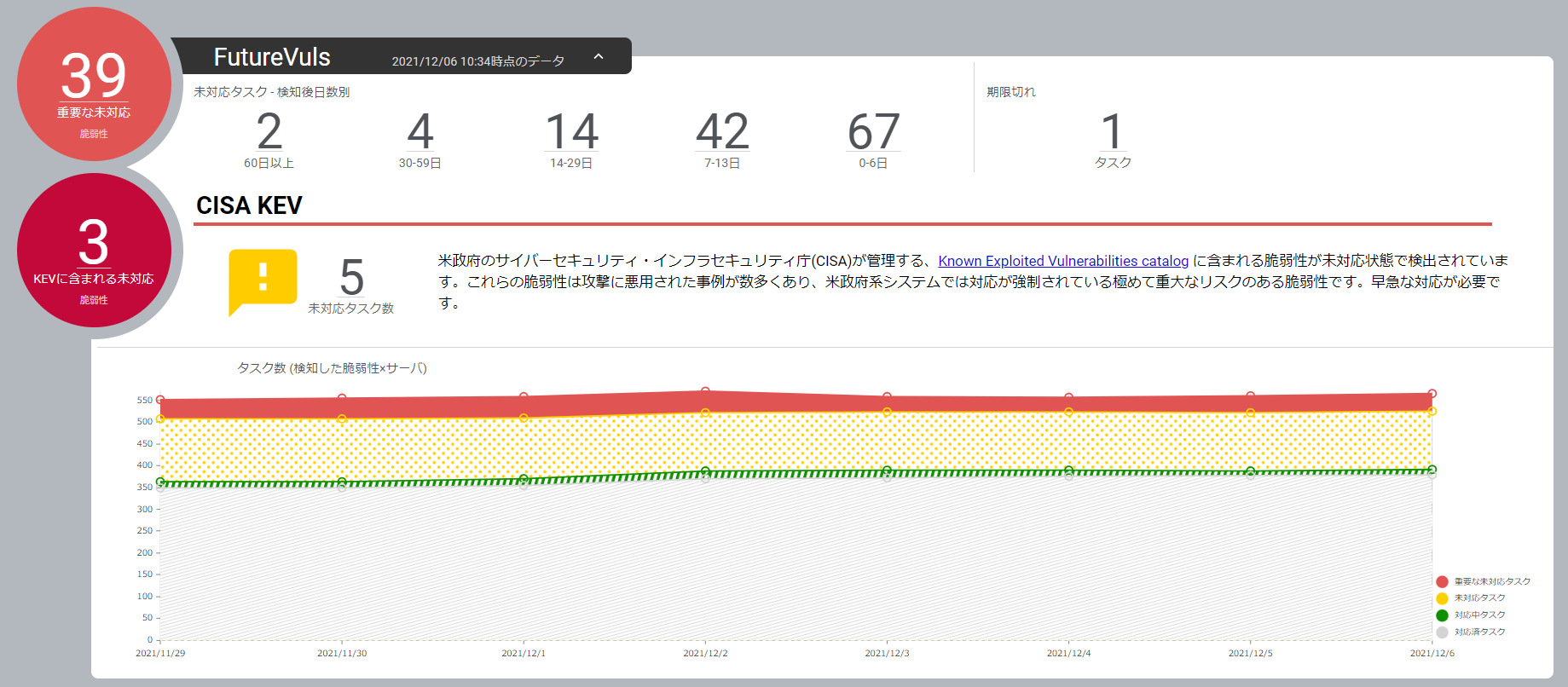Click the 2021/11/29 x-axis label
This screenshot has width=1568, height=687.
click(160, 653)
